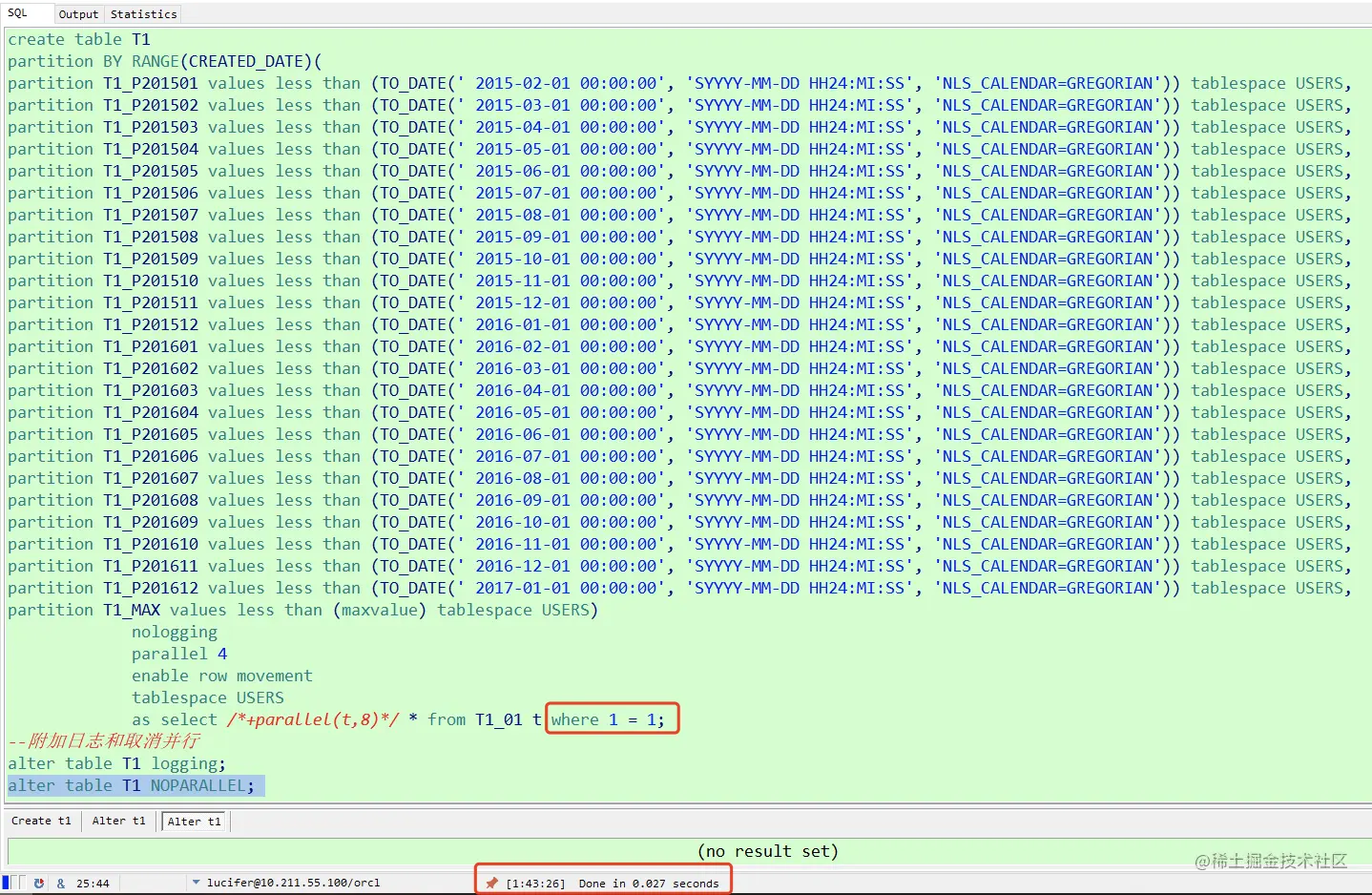Click the /*+parallel(t,8)*/ hint text

[x=313, y=719]
